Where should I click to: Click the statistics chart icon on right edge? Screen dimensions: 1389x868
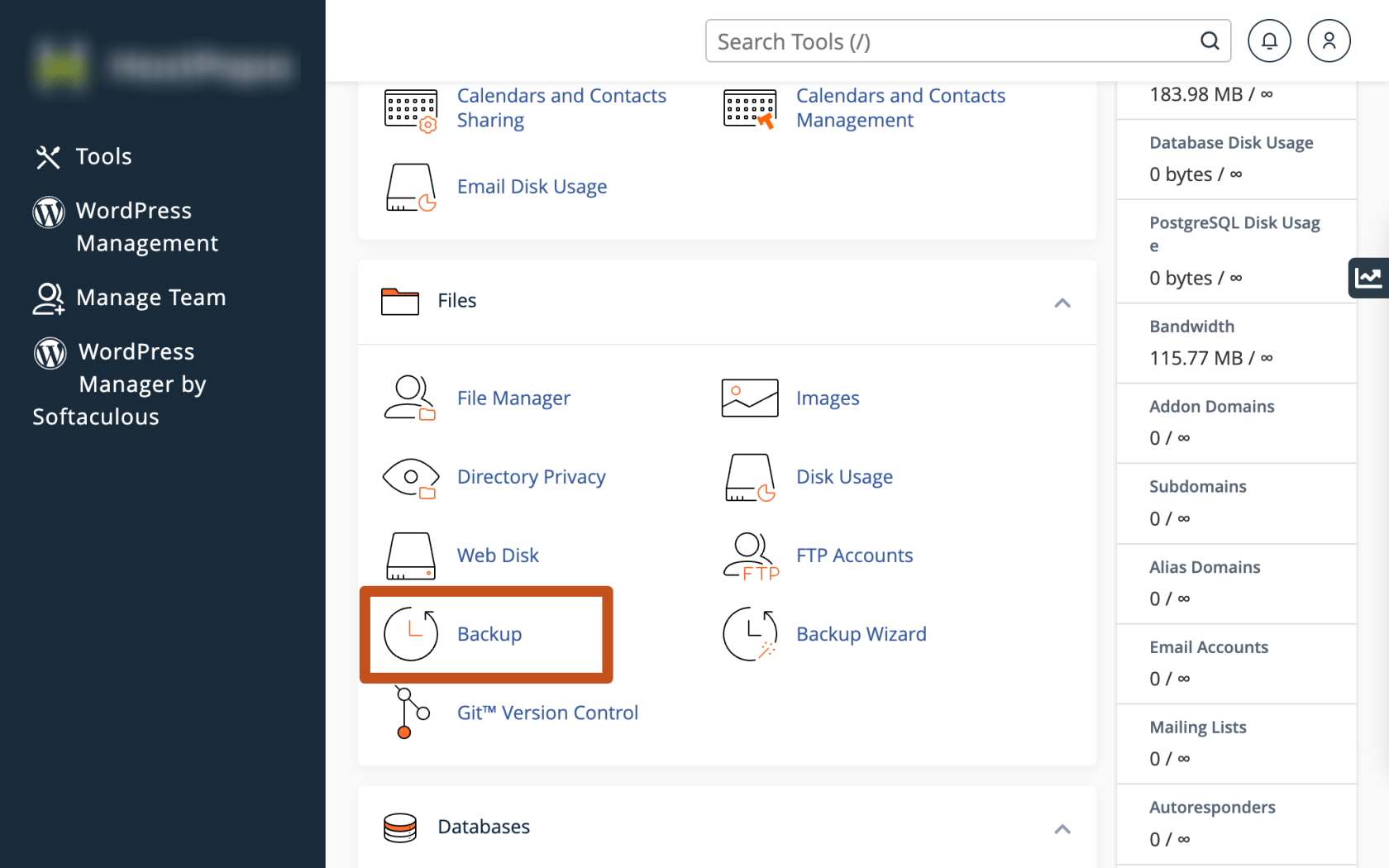[1369, 277]
